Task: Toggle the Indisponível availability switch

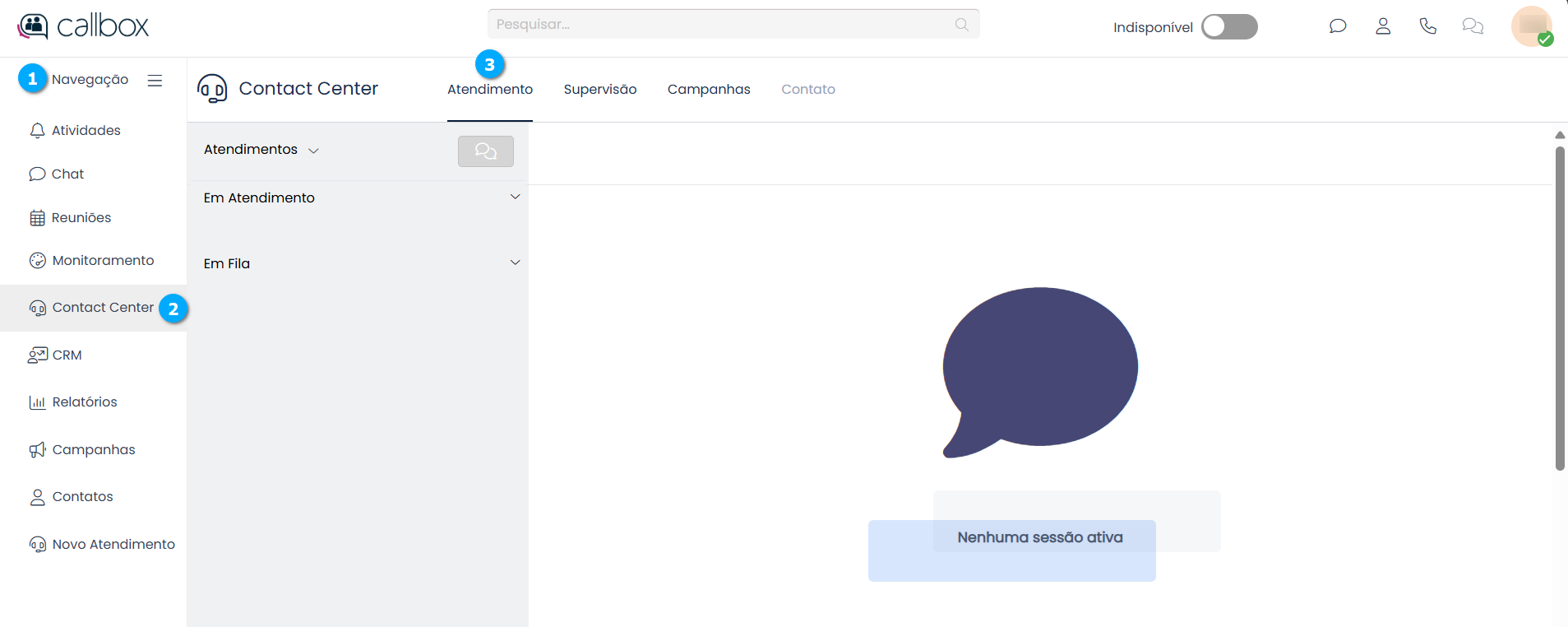Action: 1228,27
